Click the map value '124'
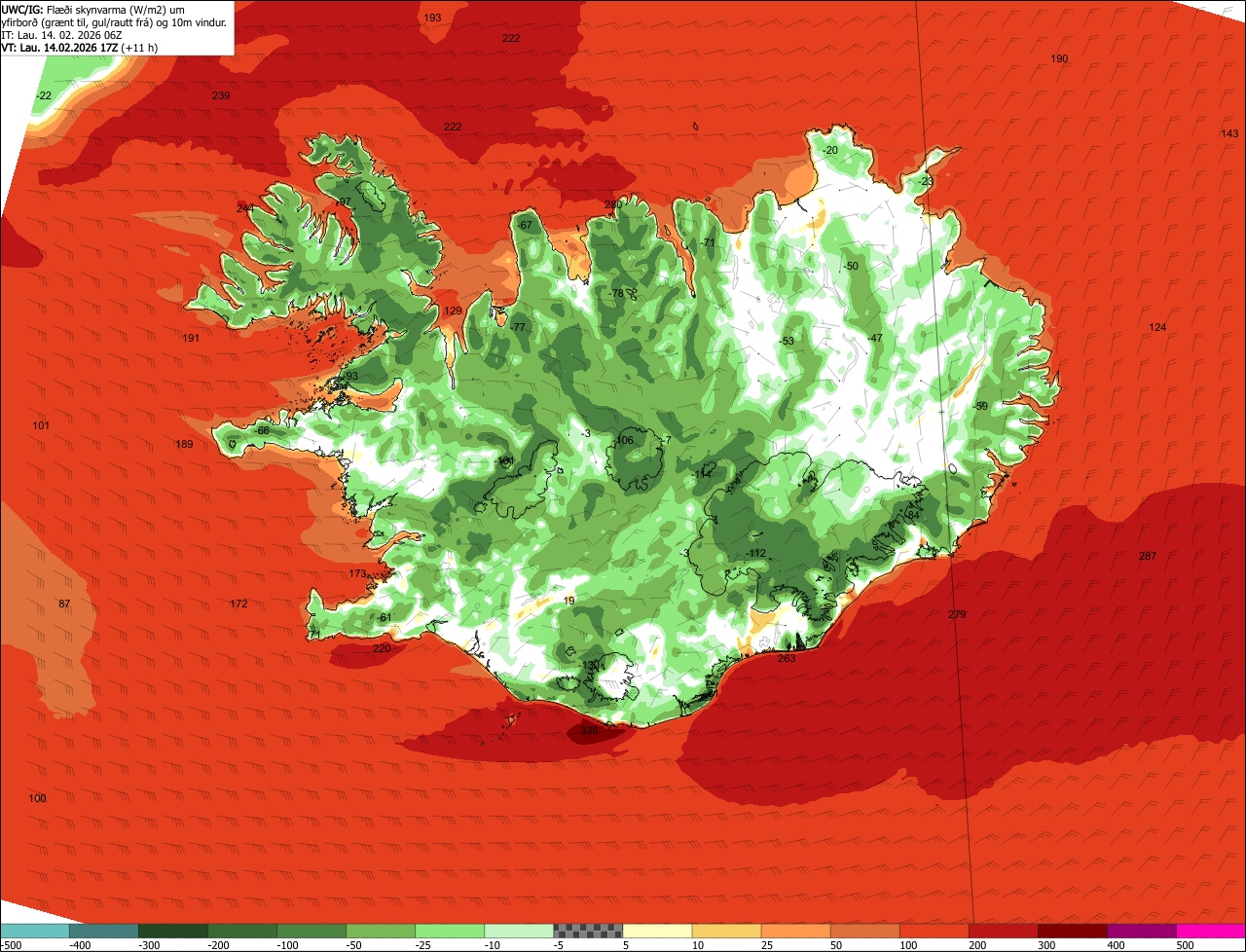The image size is (1246, 952). pyautogui.click(x=1157, y=327)
